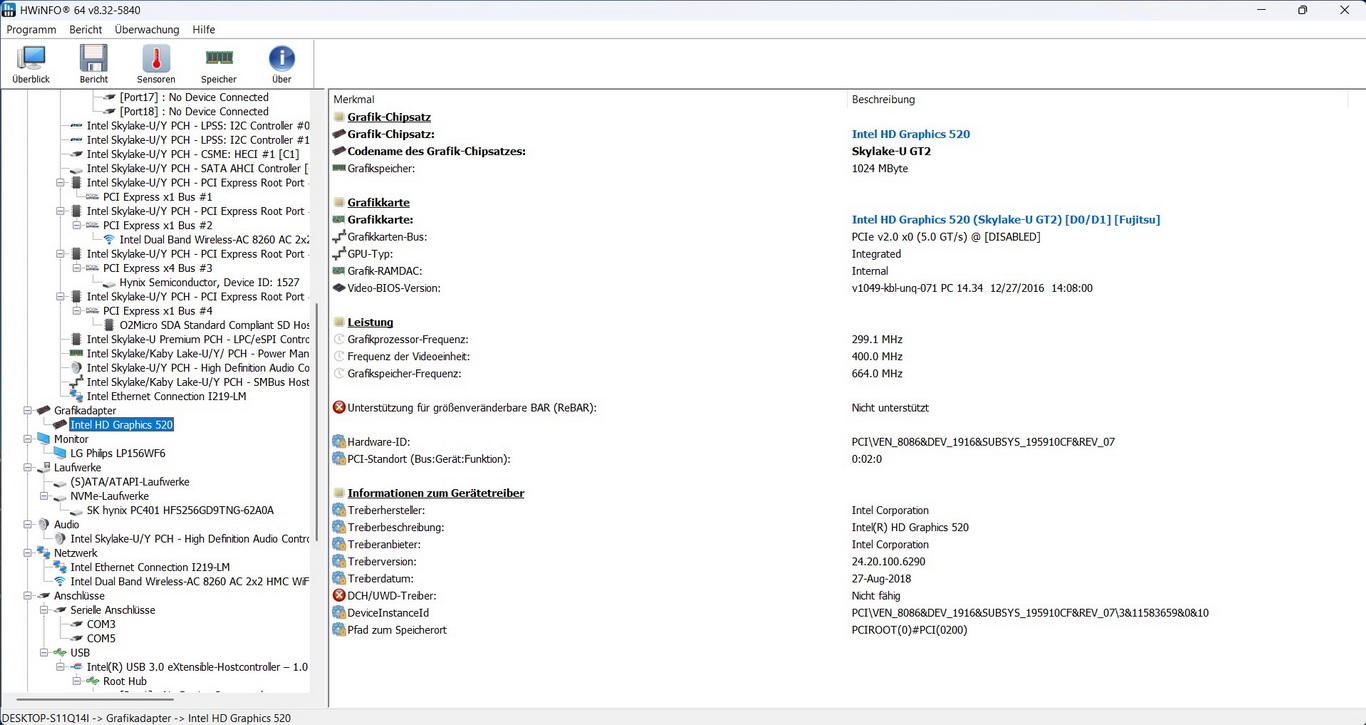This screenshot has height=725, width=1366.
Task: Click the Grafikkarte Skylake-U GT2 Fujitsu link
Action: pos(1005,220)
